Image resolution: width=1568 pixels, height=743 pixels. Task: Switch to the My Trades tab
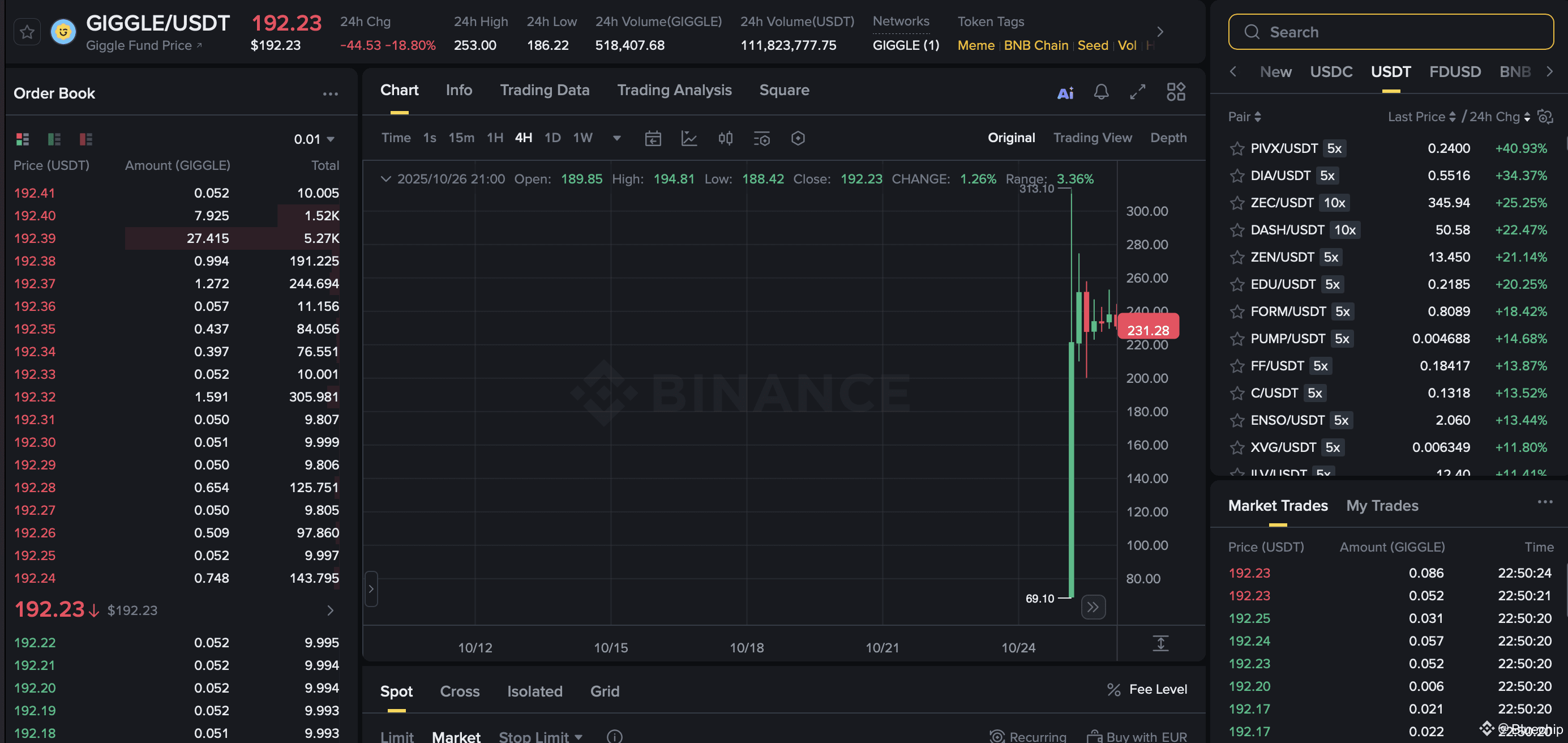pyautogui.click(x=1381, y=506)
